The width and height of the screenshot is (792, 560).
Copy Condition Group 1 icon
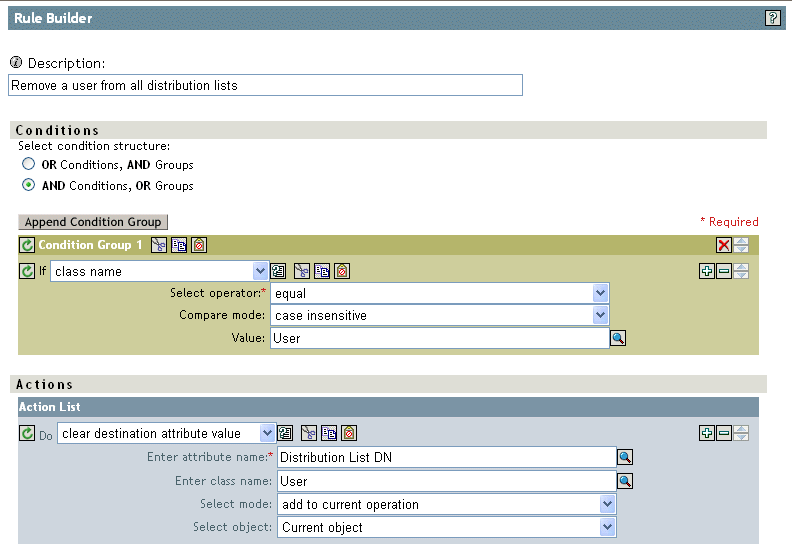(179, 245)
